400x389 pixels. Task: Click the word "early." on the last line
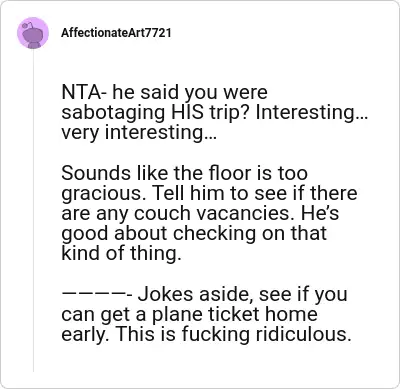click(86, 335)
